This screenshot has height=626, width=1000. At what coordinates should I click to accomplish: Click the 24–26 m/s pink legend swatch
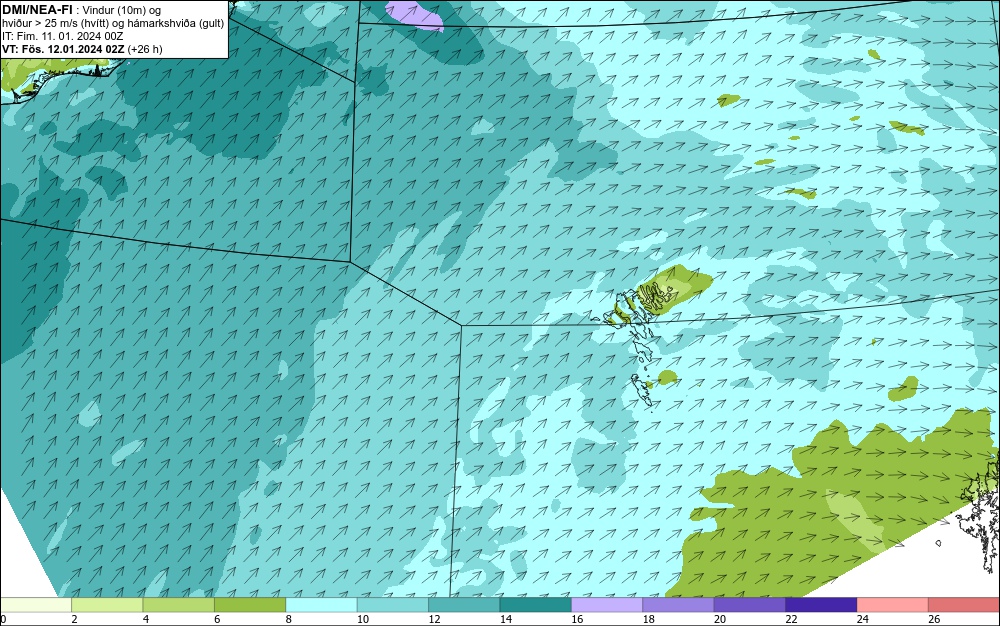(x=893, y=605)
